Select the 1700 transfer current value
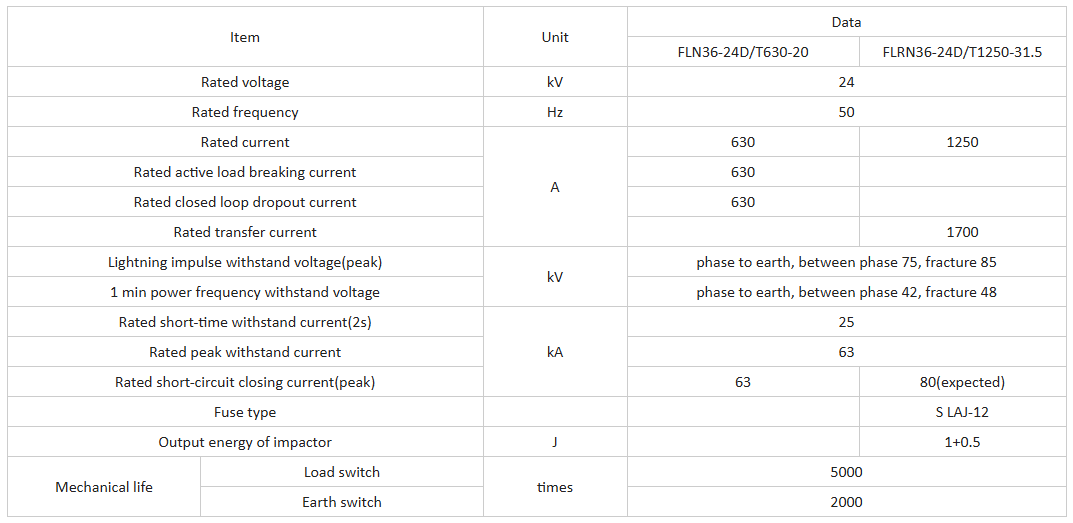The width and height of the screenshot is (1073, 523). [x=962, y=232]
